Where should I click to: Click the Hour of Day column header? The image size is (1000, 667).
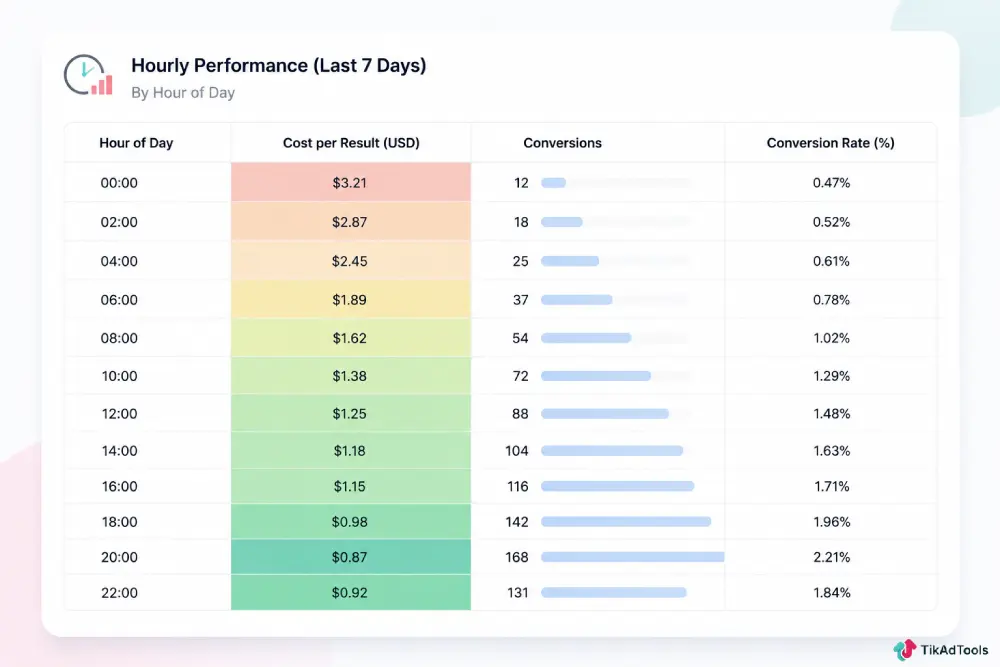click(x=136, y=143)
